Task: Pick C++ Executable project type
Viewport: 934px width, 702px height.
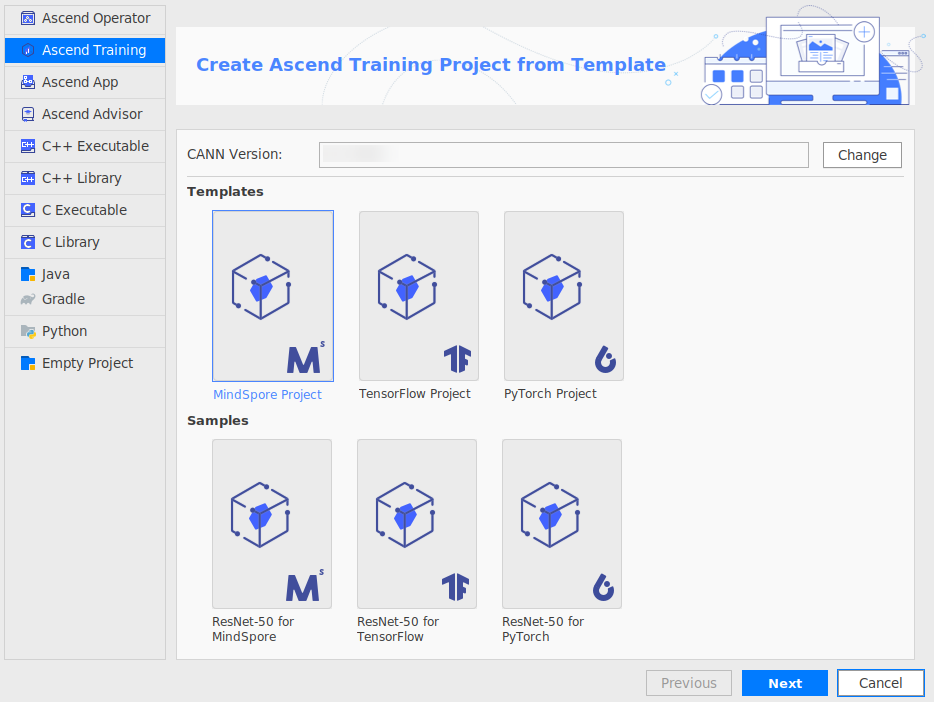Action: click(85, 146)
